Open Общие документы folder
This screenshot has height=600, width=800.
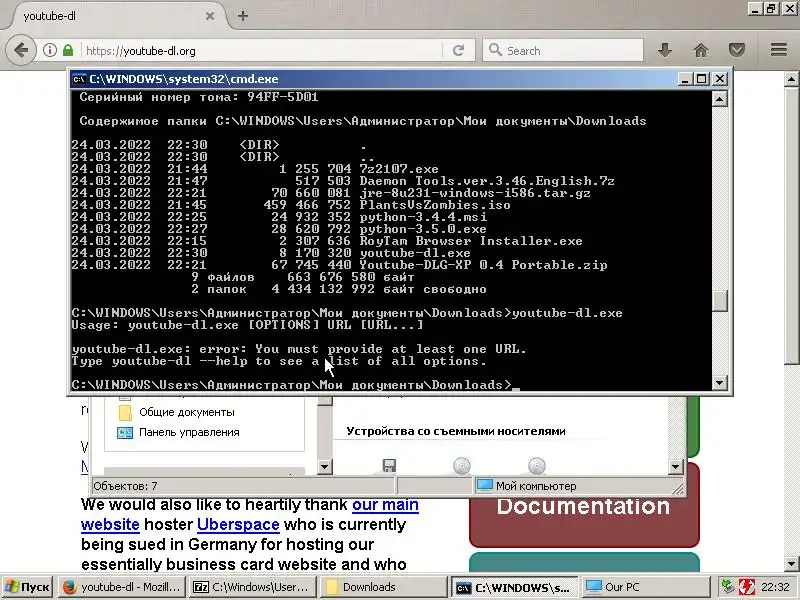pyautogui.click(x=187, y=412)
